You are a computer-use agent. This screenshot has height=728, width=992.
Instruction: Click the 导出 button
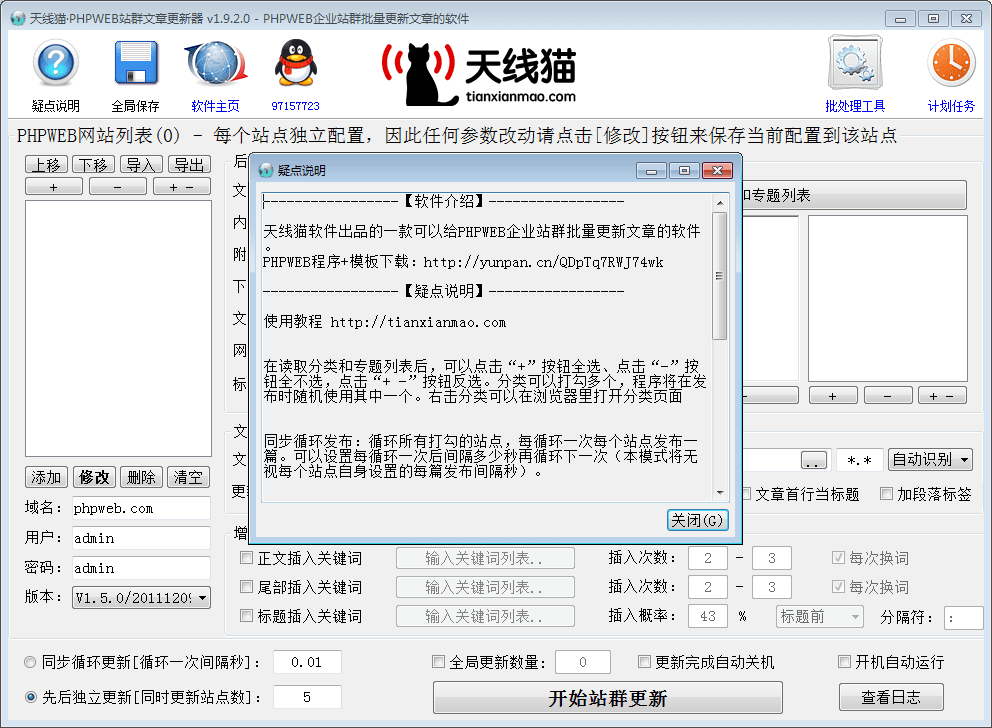189,165
